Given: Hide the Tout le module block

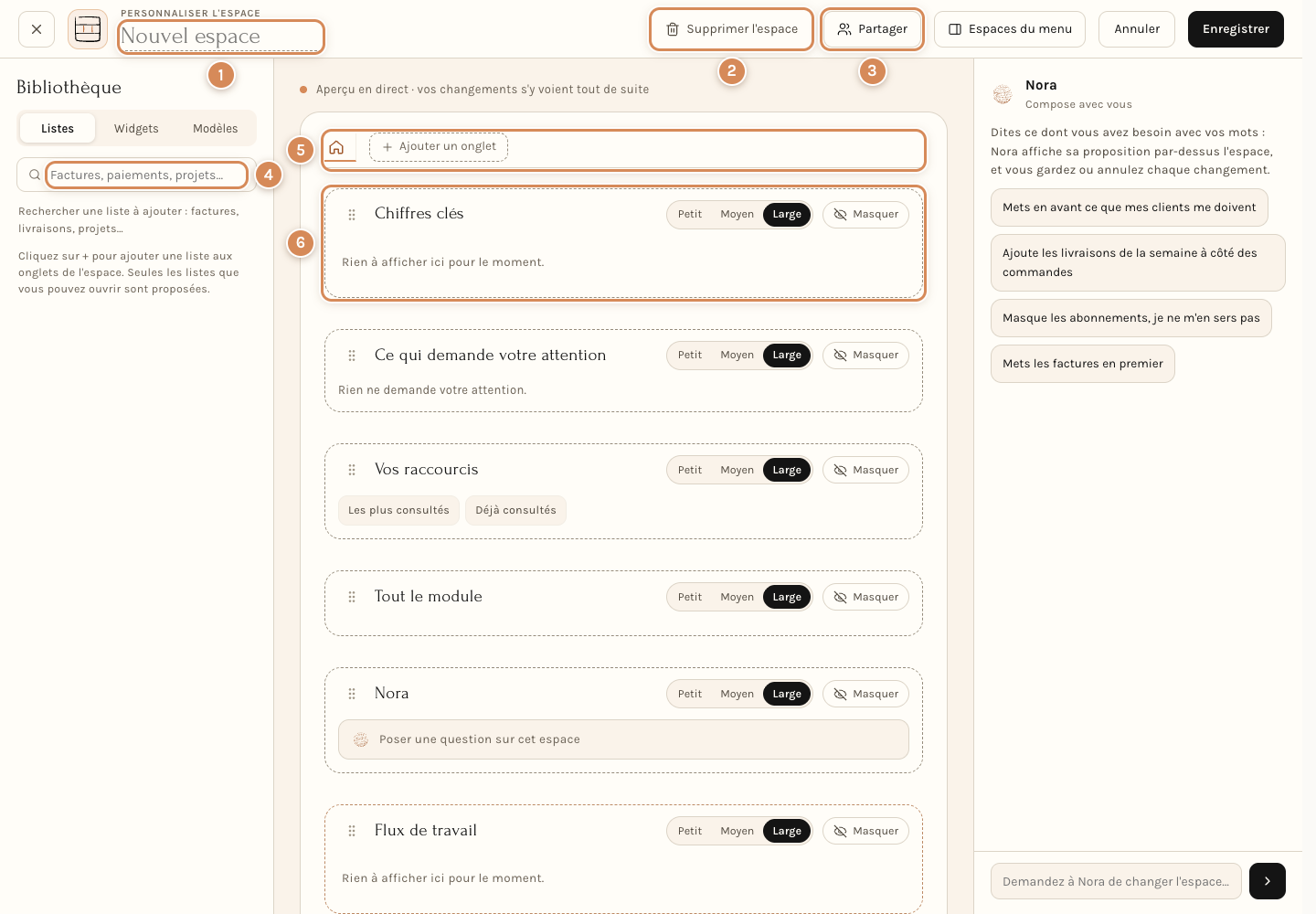Looking at the screenshot, I should coord(865,597).
